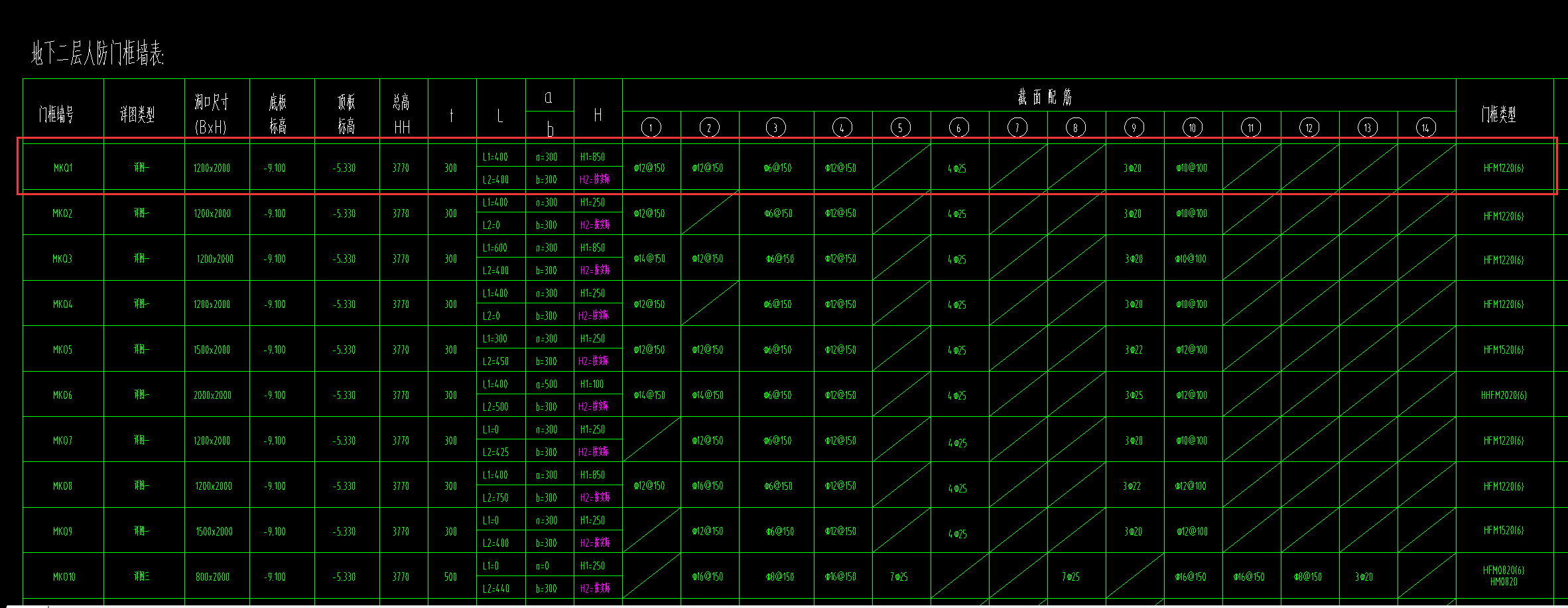Click the L2=440 value in MKQ10 row
This screenshot has height=608, width=1568.
point(495,588)
